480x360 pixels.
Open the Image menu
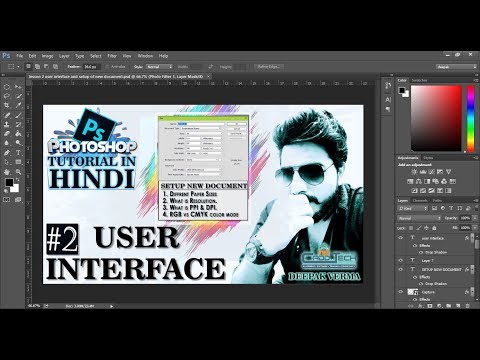pyautogui.click(x=47, y=56)
